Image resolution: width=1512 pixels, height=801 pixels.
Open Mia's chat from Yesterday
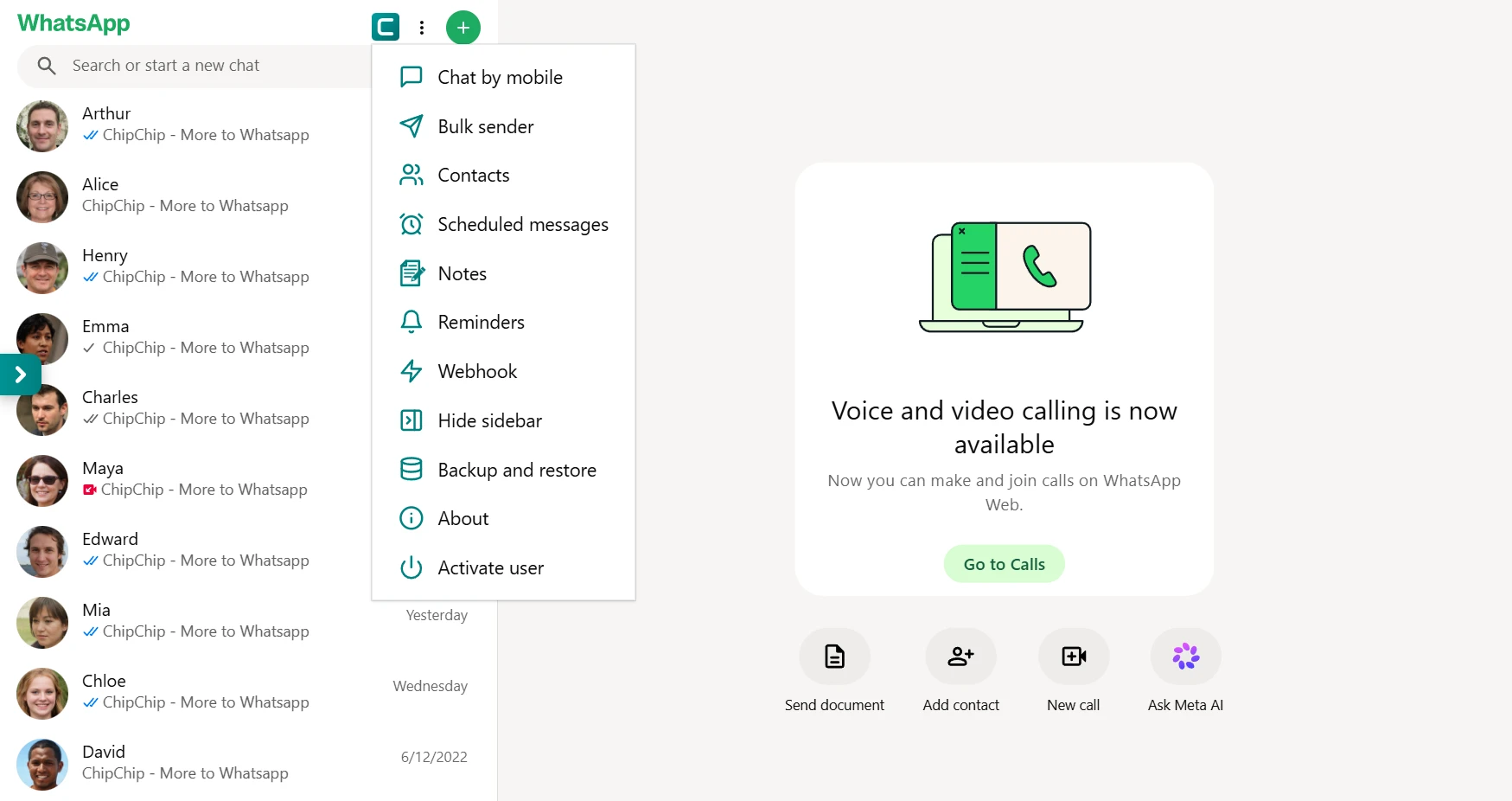coord(248,622)
